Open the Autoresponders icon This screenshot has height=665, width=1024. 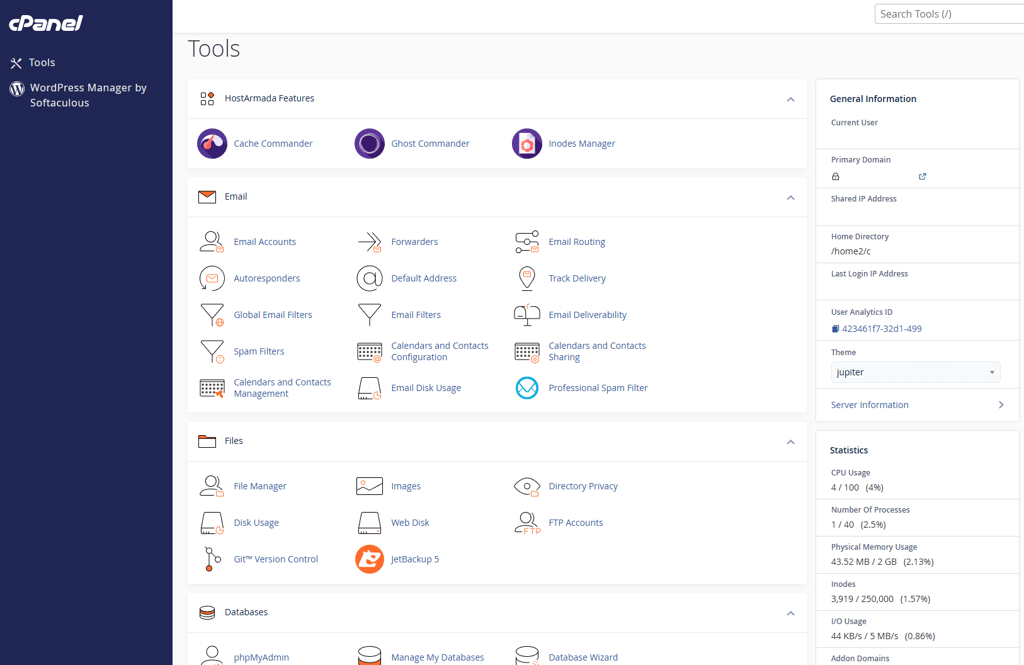(x=212, y=278)
